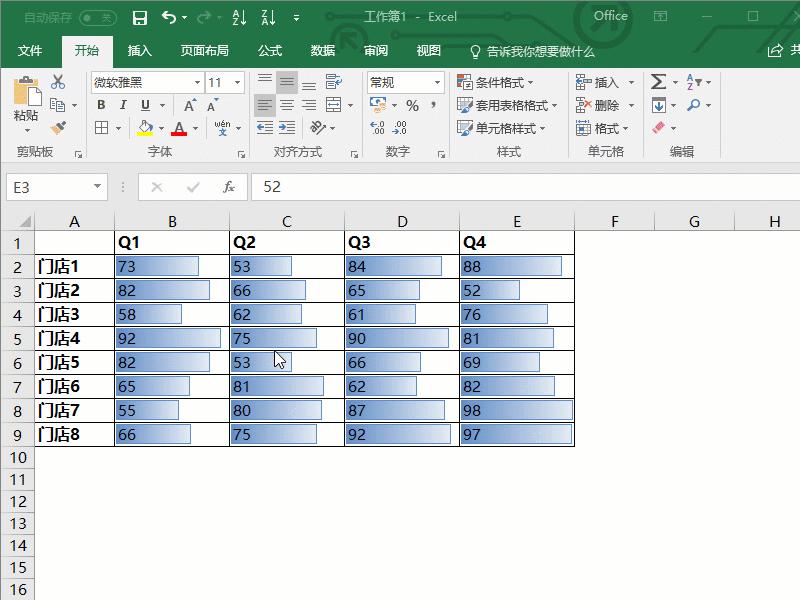The width and height of the screenshot is (800, 600).
Task: Toggle top vertical alignment
Action: pos(264,82)
